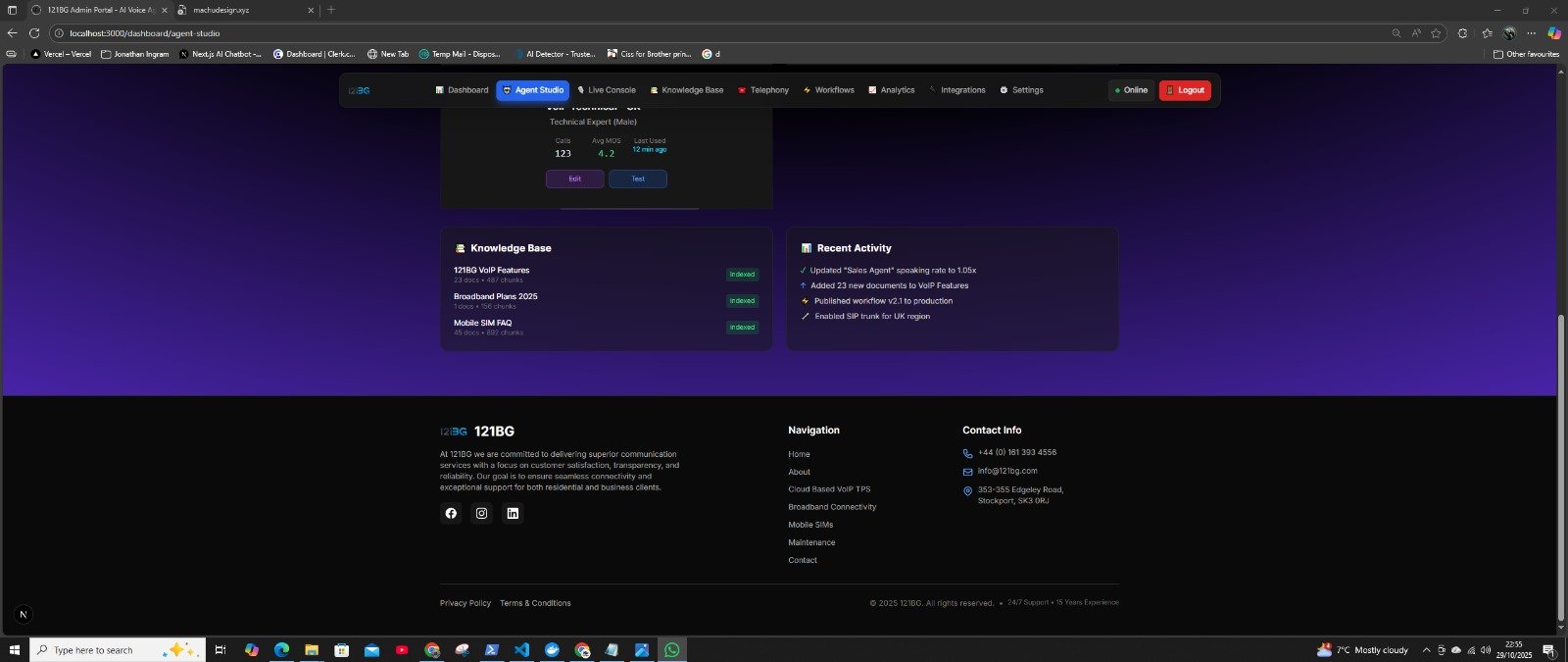Expand the Other favourites folder
The image size is (1568, 662).
coord(1526,54)
